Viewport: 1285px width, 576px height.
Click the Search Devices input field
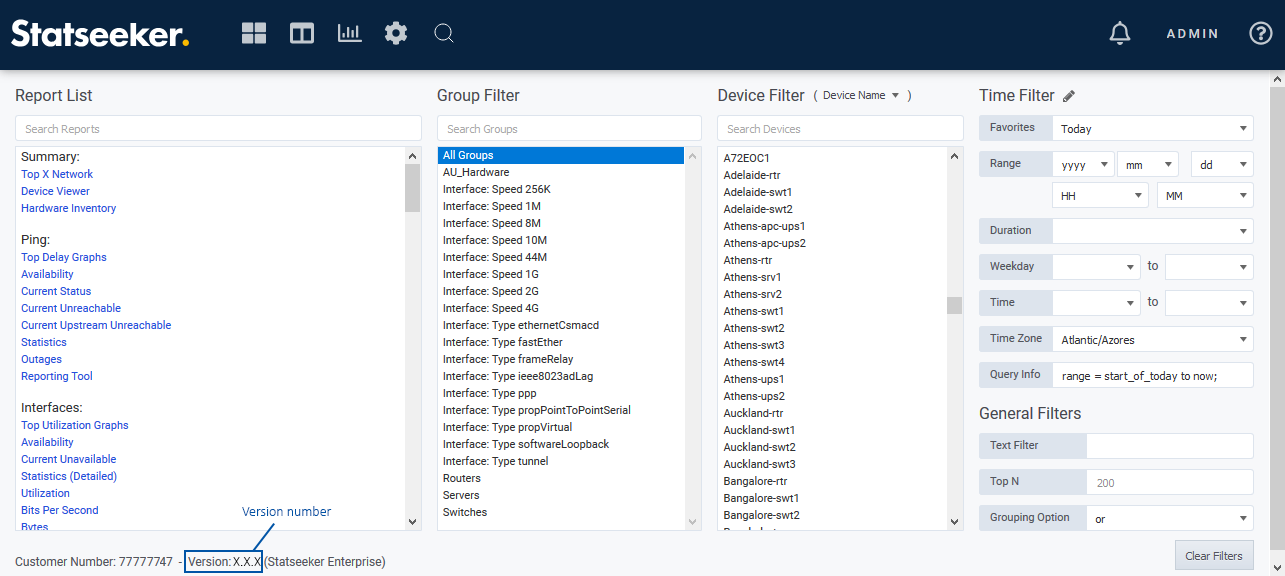[x=840, y=128]
